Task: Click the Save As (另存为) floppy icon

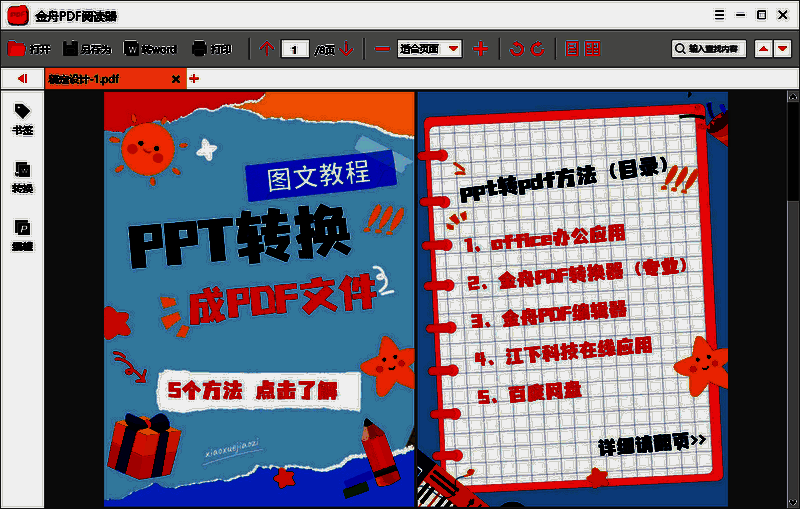Action: pyautogui.click(x=70, y=48)
